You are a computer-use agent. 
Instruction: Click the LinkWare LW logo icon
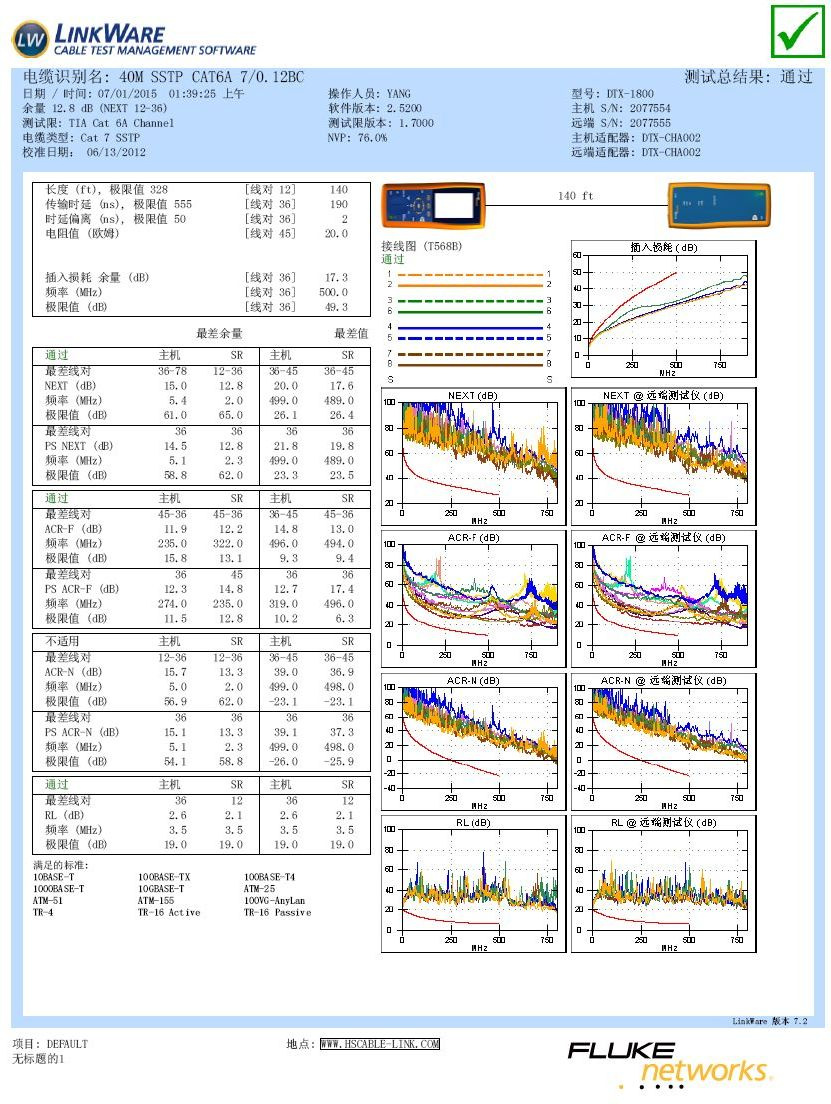(x=30, y=39)
